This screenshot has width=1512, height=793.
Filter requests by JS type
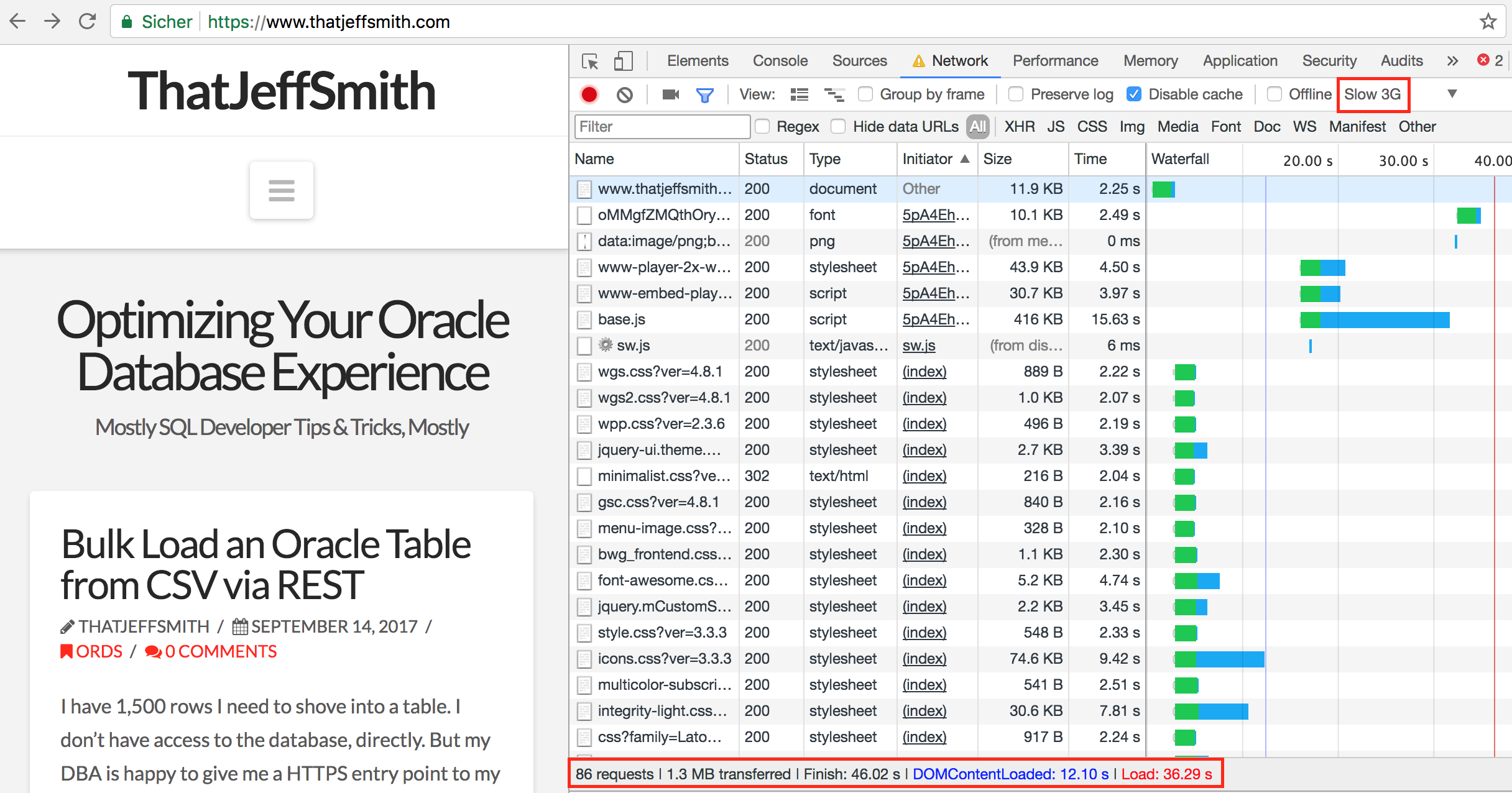1056,127
